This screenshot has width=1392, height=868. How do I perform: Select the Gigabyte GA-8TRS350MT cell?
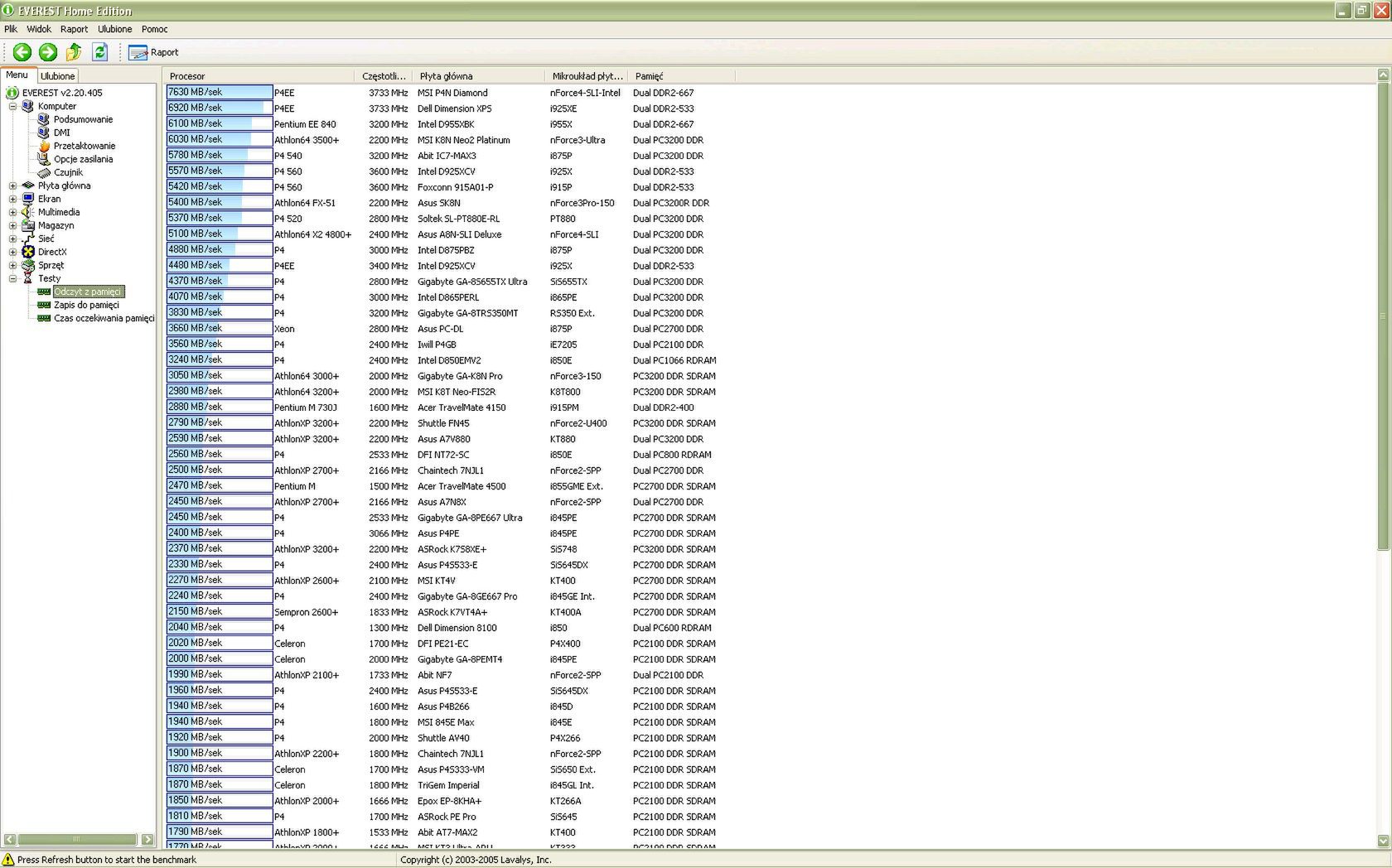tap(468, 313)
